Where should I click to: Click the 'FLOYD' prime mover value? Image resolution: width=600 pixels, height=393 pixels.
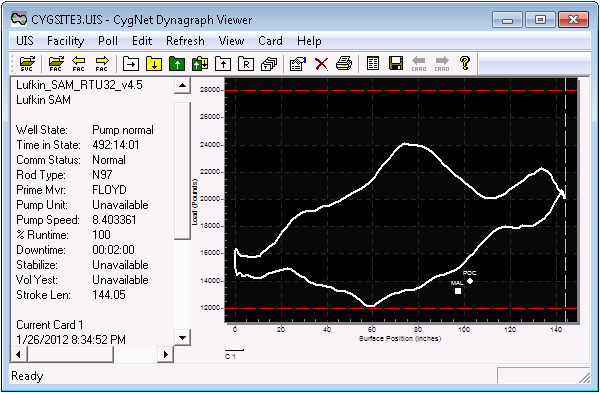(x=109, y=190)
